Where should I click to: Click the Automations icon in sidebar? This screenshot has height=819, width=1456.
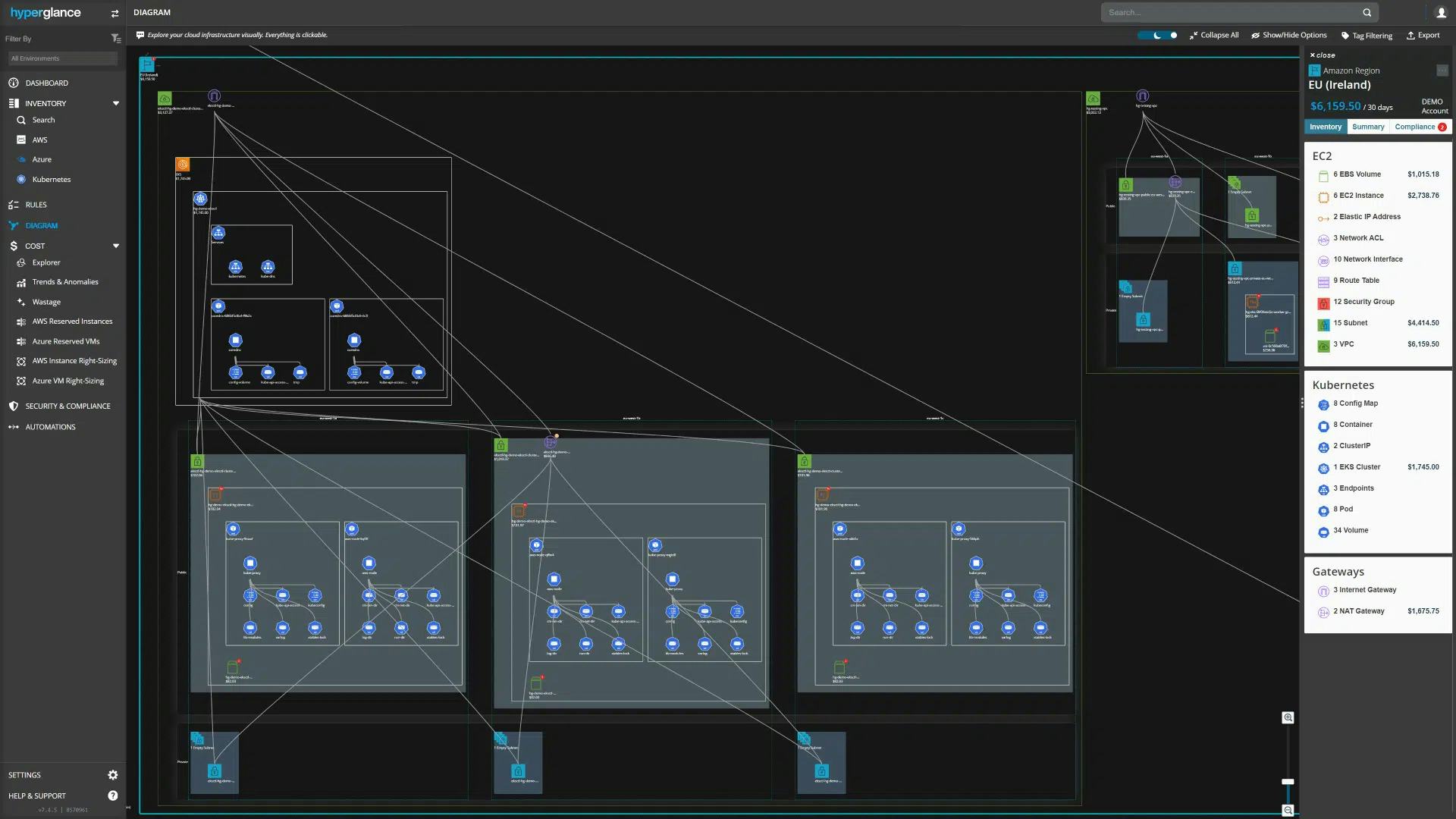13,426
